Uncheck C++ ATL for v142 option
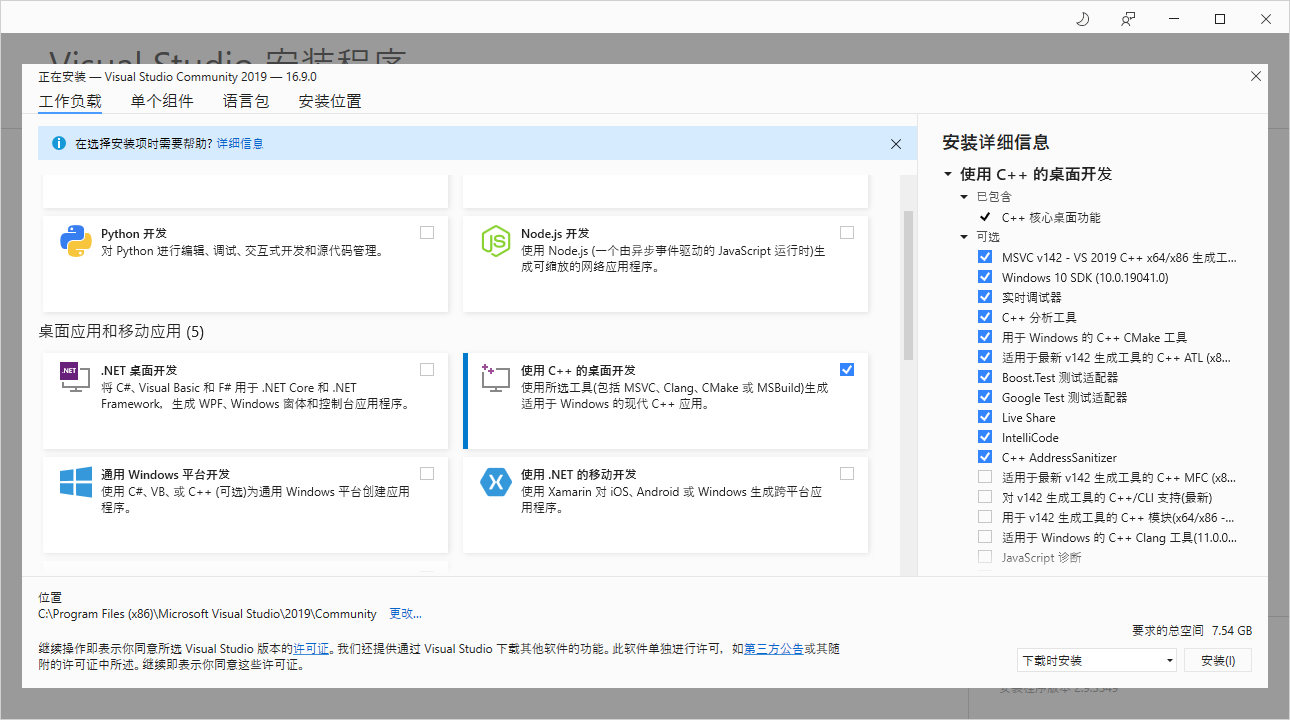The height and width of the screenshot is (720, 1290). (x=985, y=357)
